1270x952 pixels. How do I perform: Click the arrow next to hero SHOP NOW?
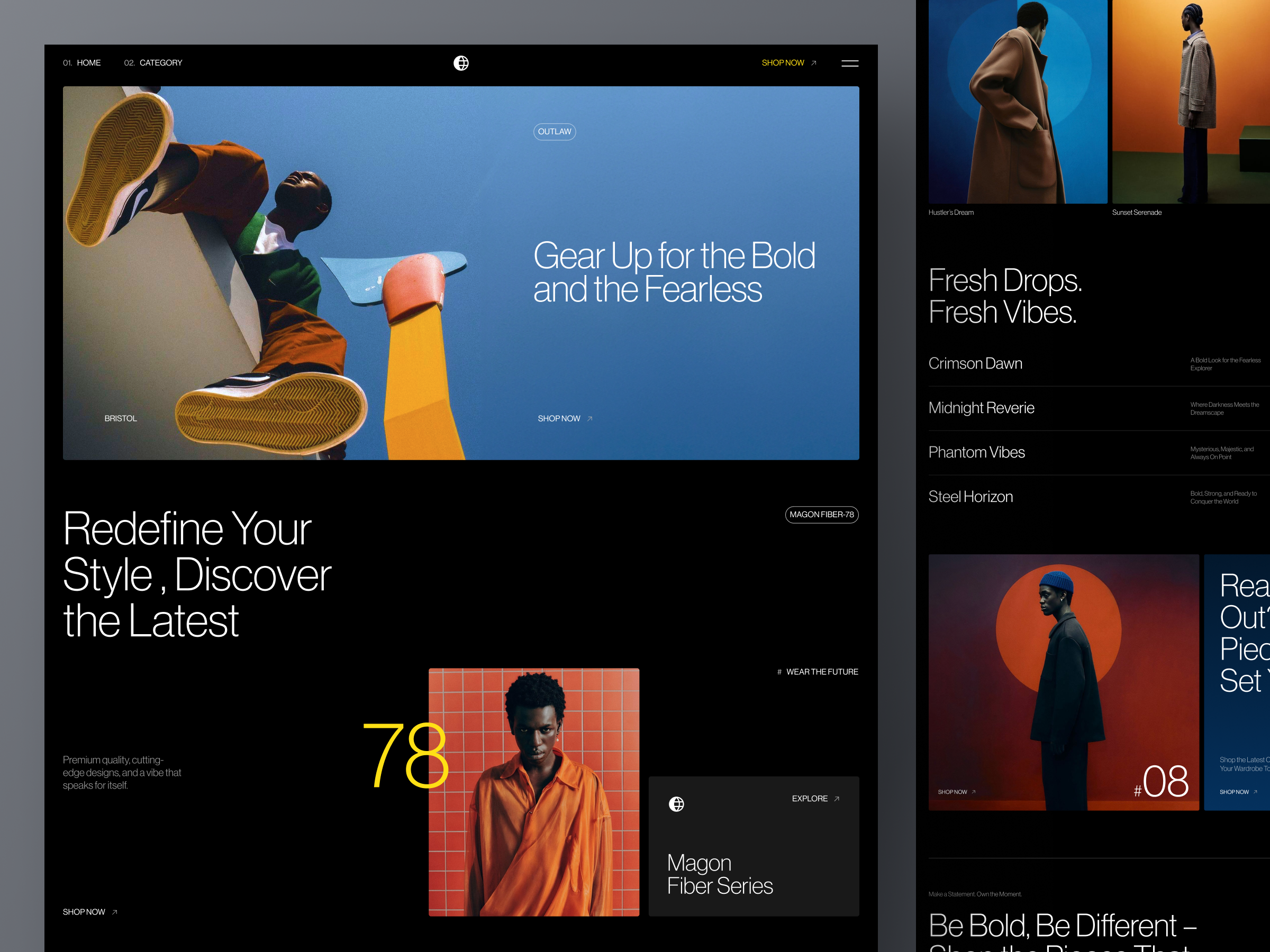coord(589,418)
